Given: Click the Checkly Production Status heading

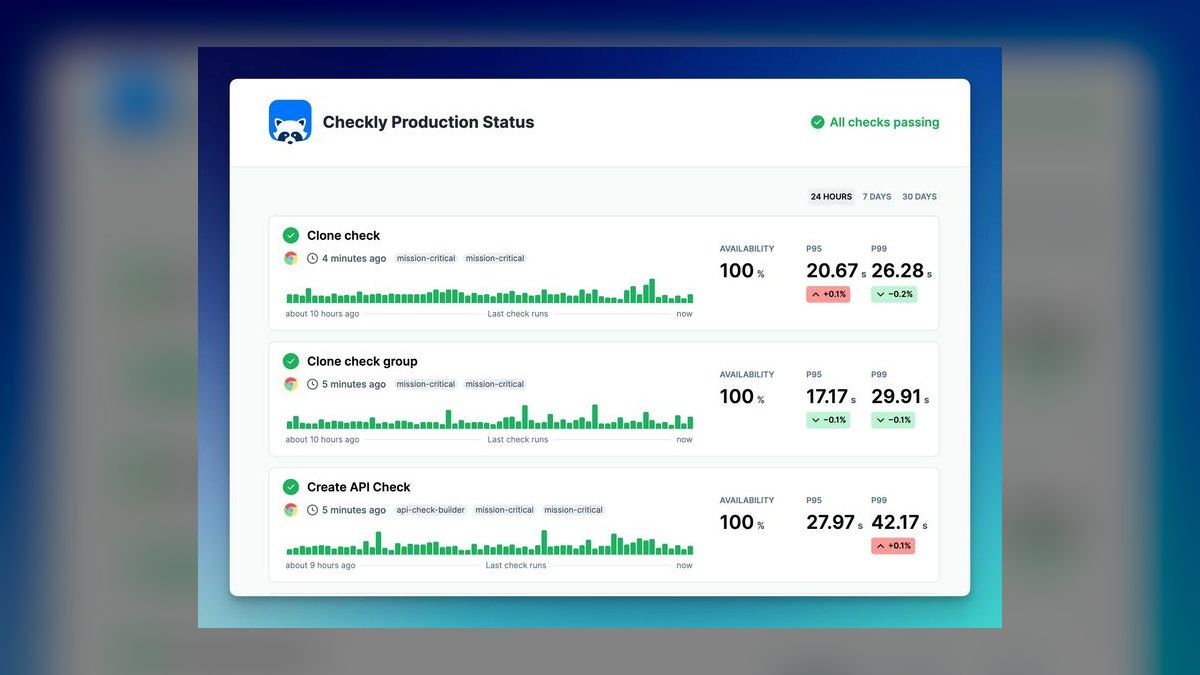Looking at the screenshot, I should 428,122.
